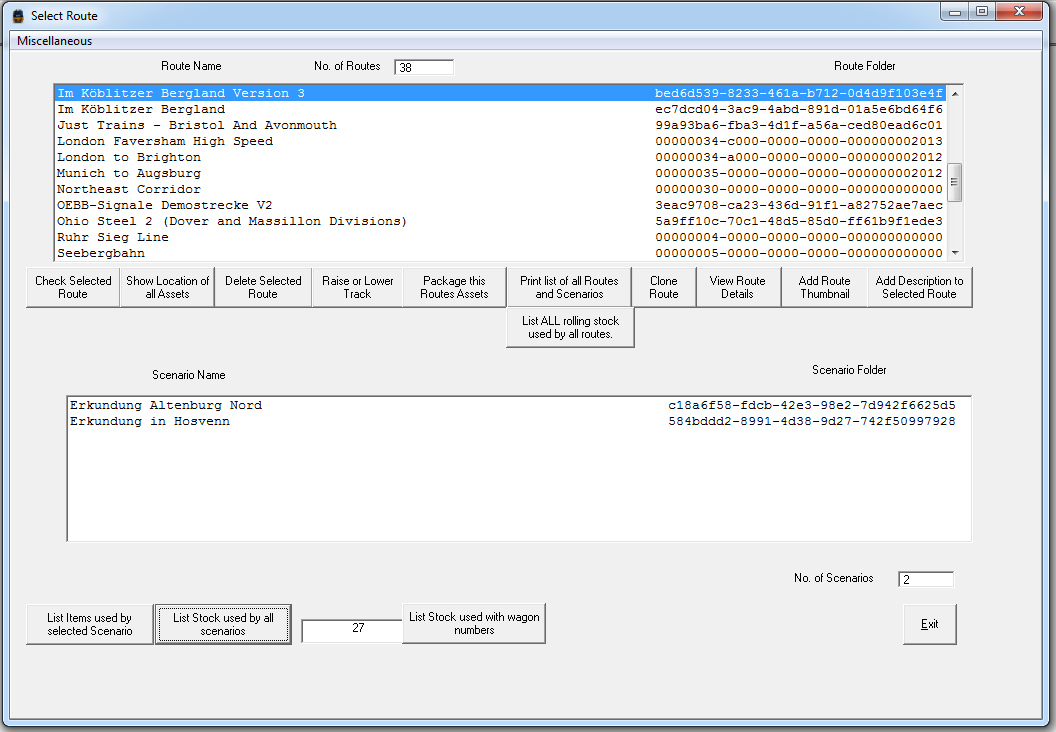Open Raise or Lower Track tool

pos(357,288)
